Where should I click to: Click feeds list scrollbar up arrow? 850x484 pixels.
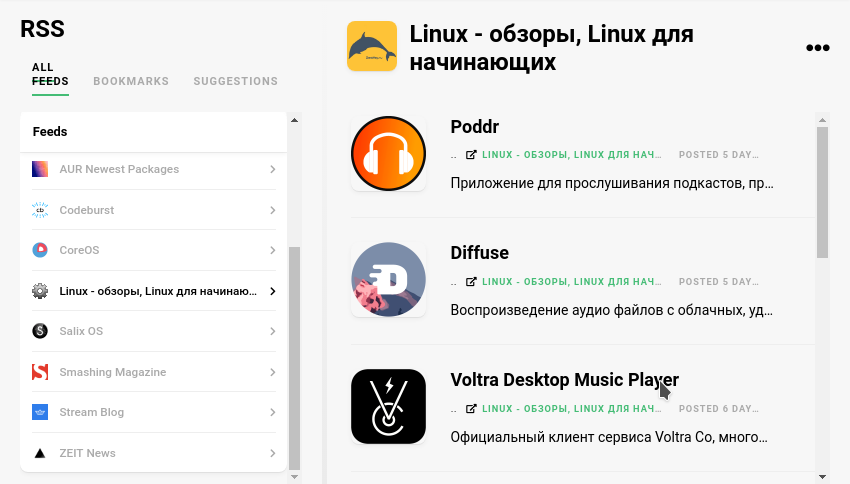coord(294,120)
